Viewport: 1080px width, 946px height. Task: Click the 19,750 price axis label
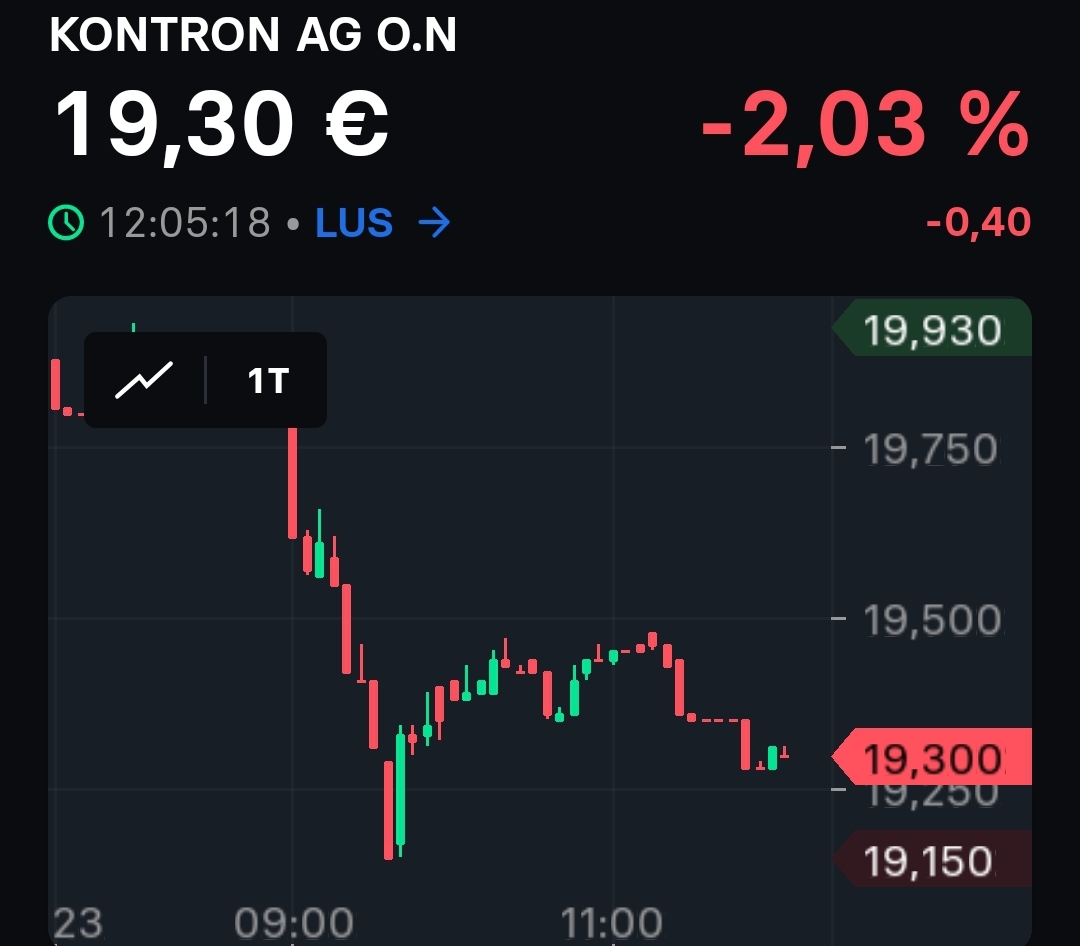pos(931,450)
